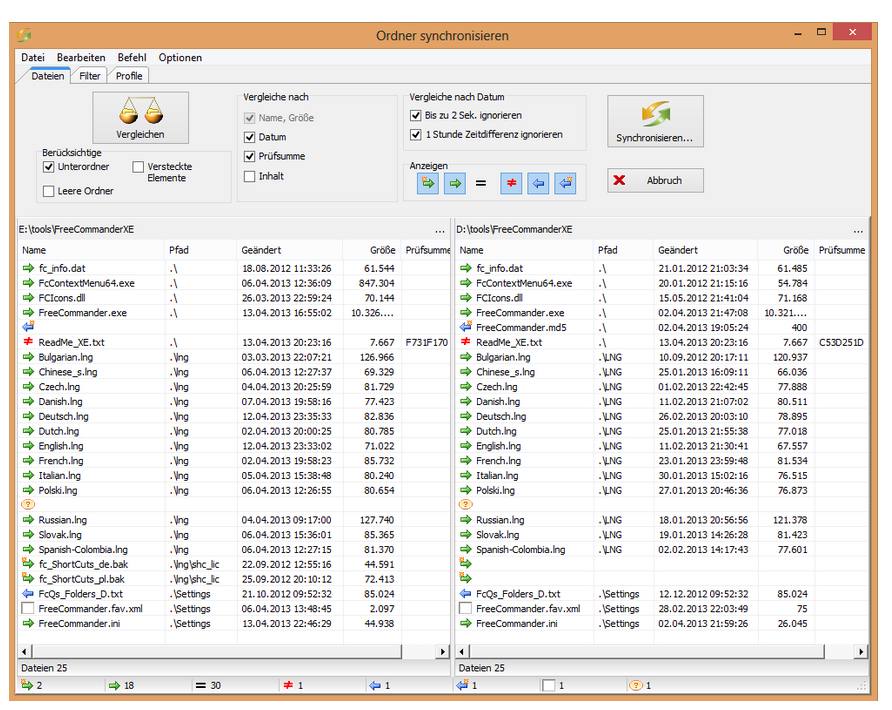Click the green arrow beside right Russian.lng

click(x=466, y=519)
